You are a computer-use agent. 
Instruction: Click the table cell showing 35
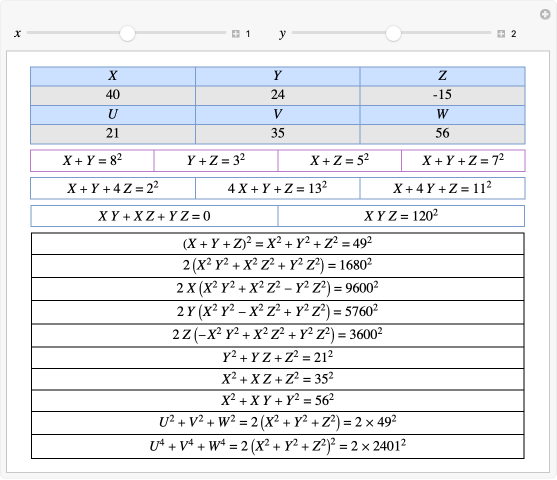coord(277,134)
